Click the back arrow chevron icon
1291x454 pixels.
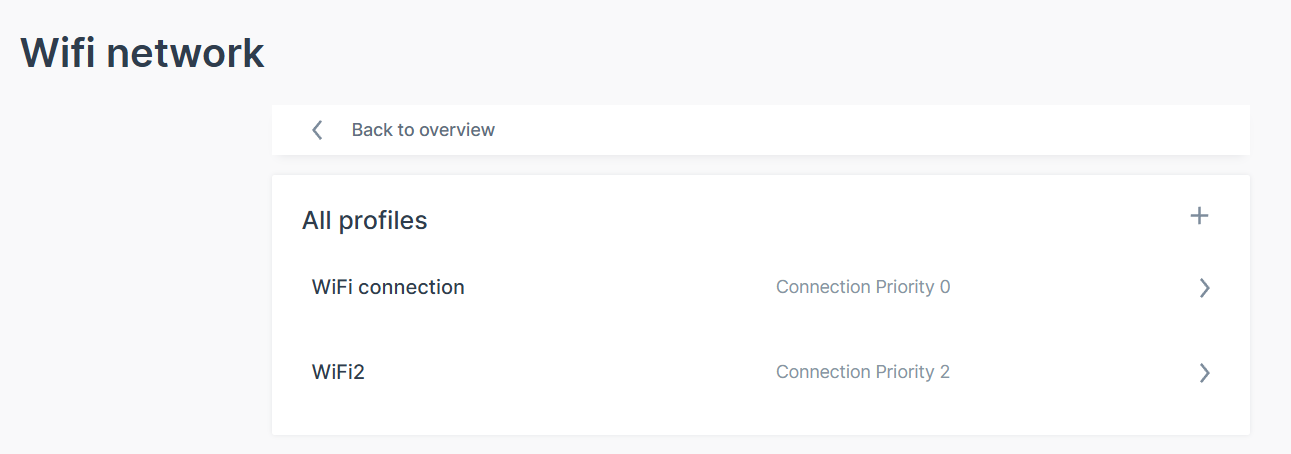(317, 130)
